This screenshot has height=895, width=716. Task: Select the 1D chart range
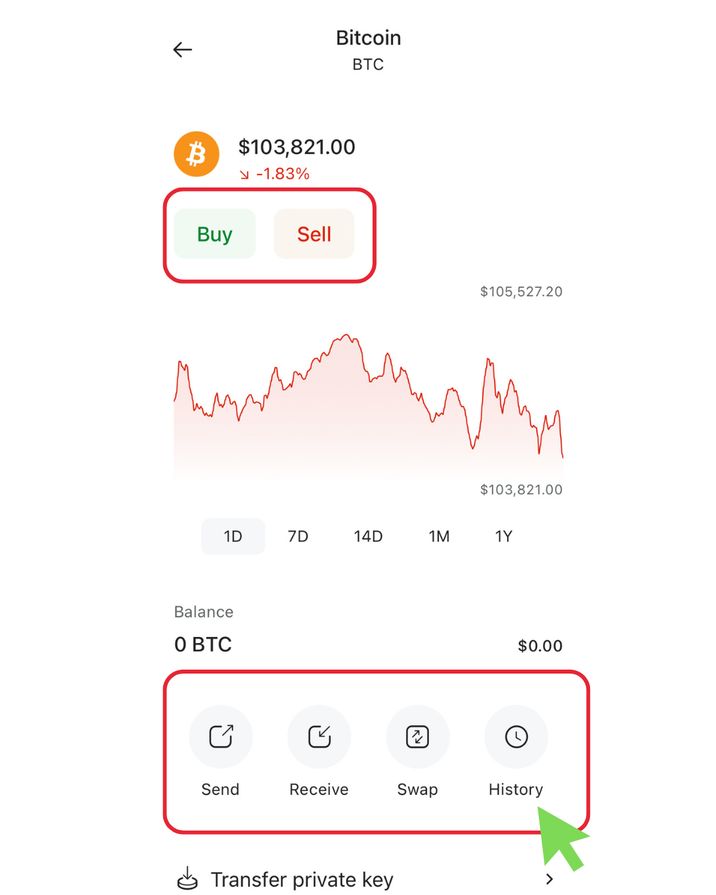(233, 536)
